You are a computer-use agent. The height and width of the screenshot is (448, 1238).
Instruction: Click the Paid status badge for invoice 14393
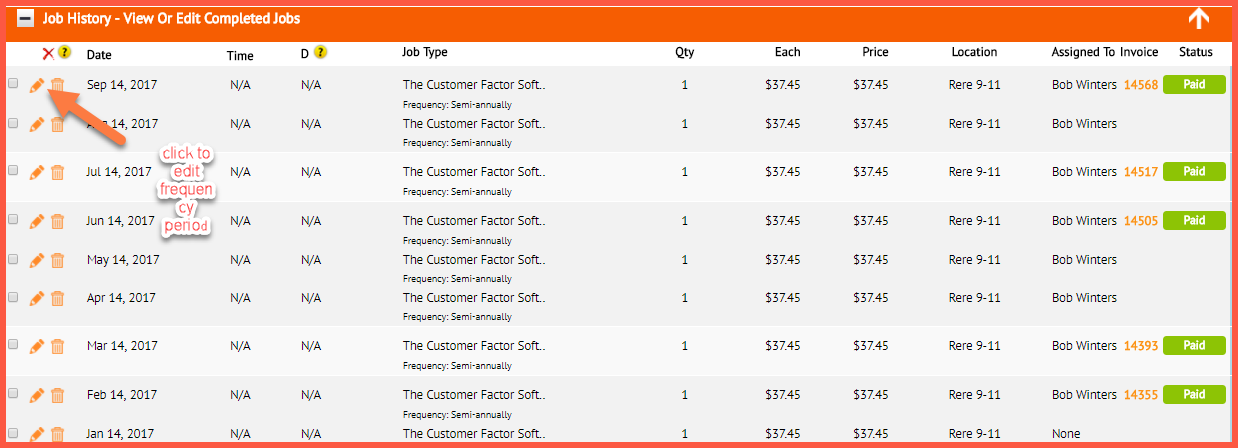1194,345
